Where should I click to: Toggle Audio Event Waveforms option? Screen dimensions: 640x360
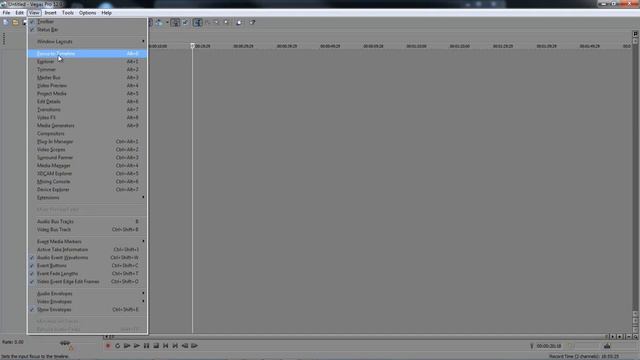tap(87, 258)
